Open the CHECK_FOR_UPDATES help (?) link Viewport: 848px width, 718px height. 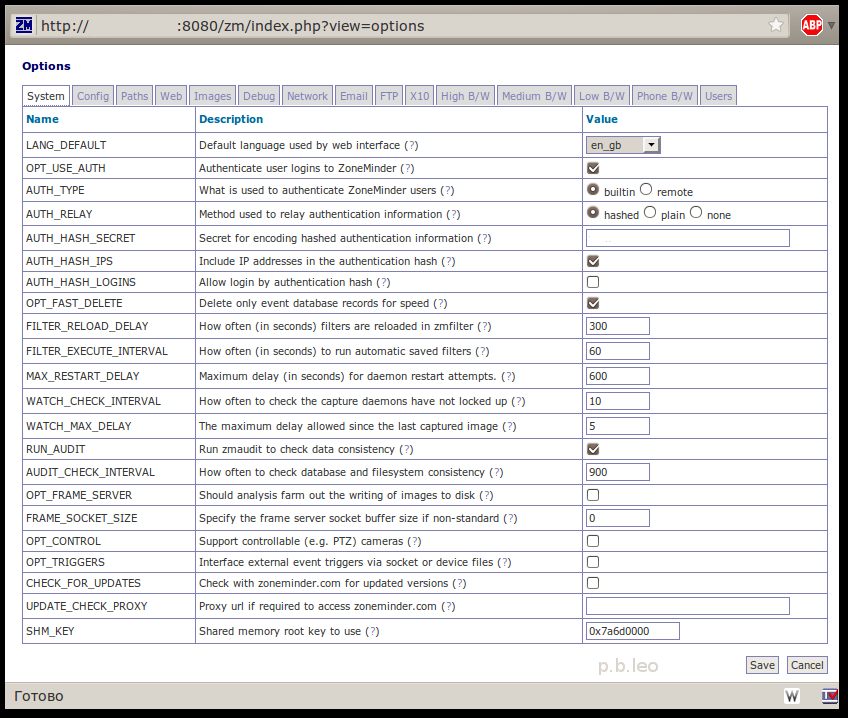(x=459, y=583)
